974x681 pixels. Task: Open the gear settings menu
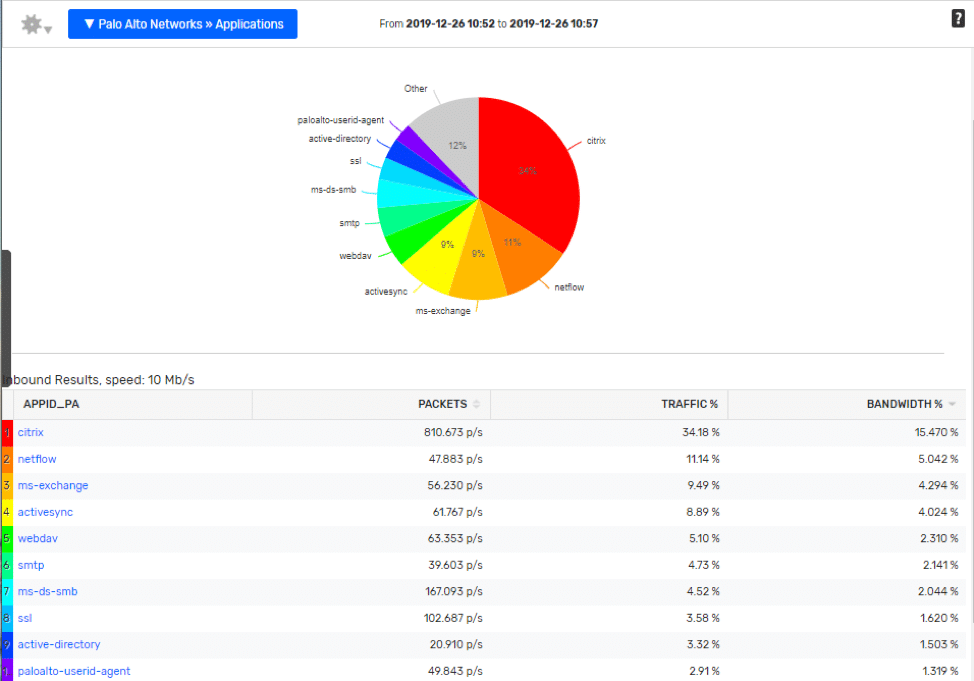35,25
